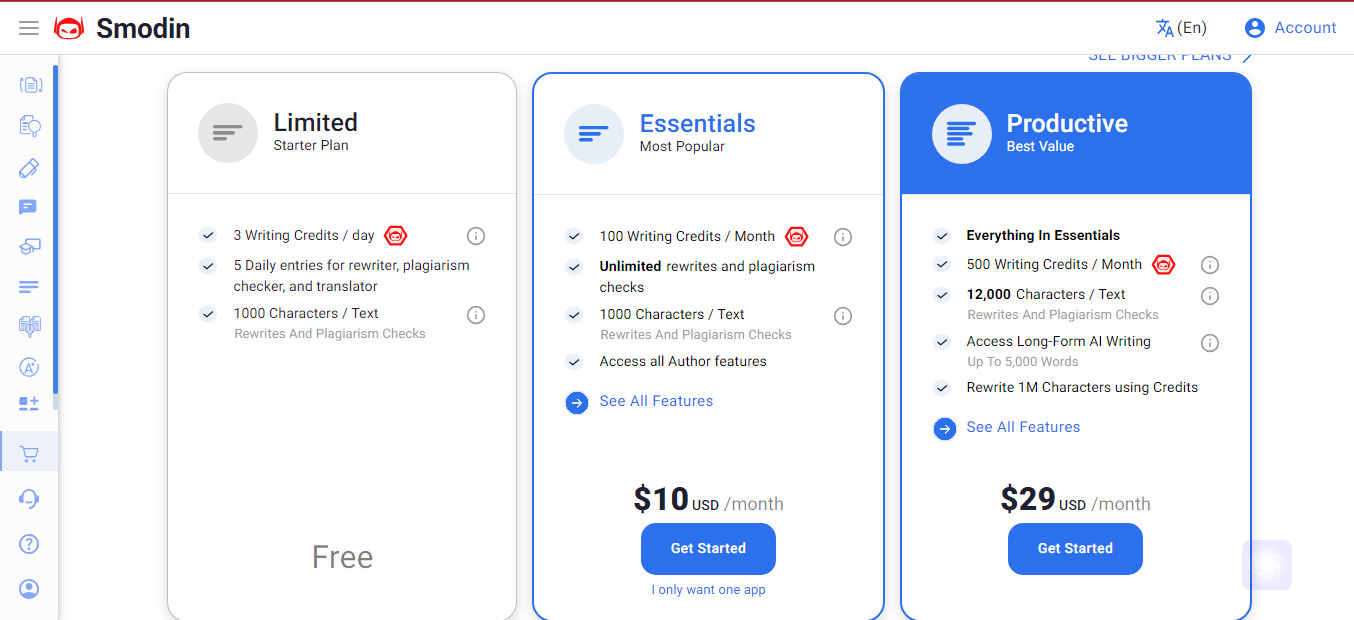
Task: Click the question mark help sidebar icon
Action: click(x=29, y=544)
